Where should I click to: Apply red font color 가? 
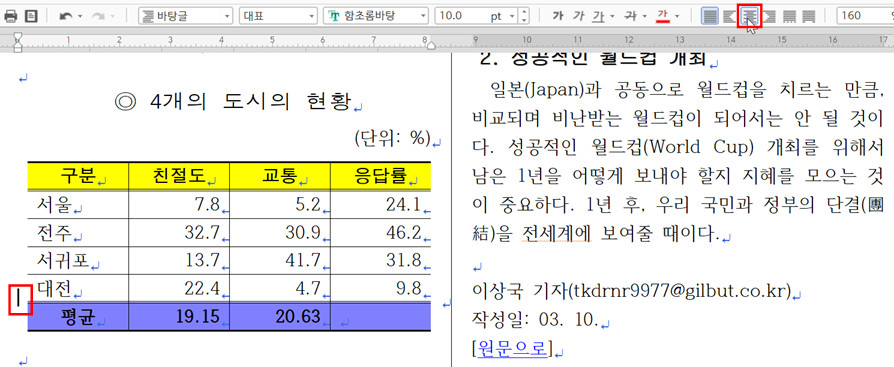click(663, 16)
